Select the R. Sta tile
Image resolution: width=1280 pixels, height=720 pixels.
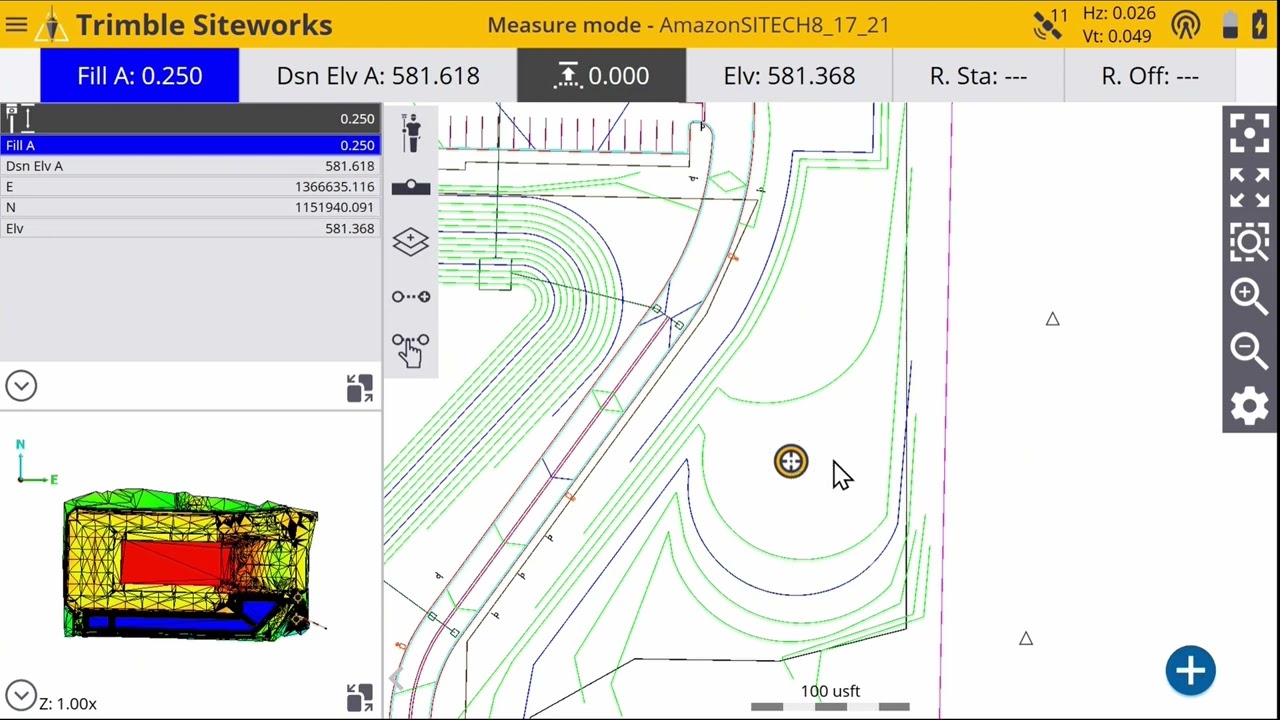(x=978, y=76)
